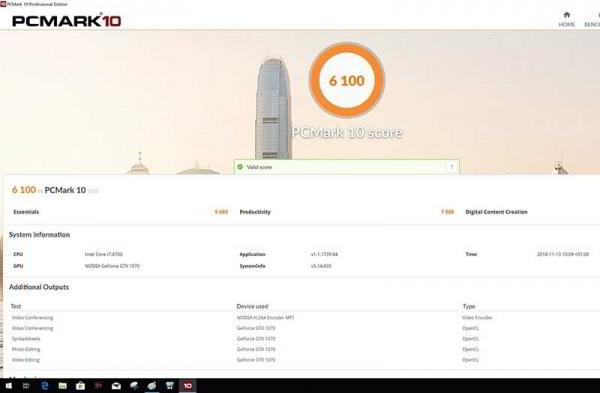Launch Microsoft Edge from the taskbar
600x393 pixels.
pyautogui.click(x=44, y=386)
